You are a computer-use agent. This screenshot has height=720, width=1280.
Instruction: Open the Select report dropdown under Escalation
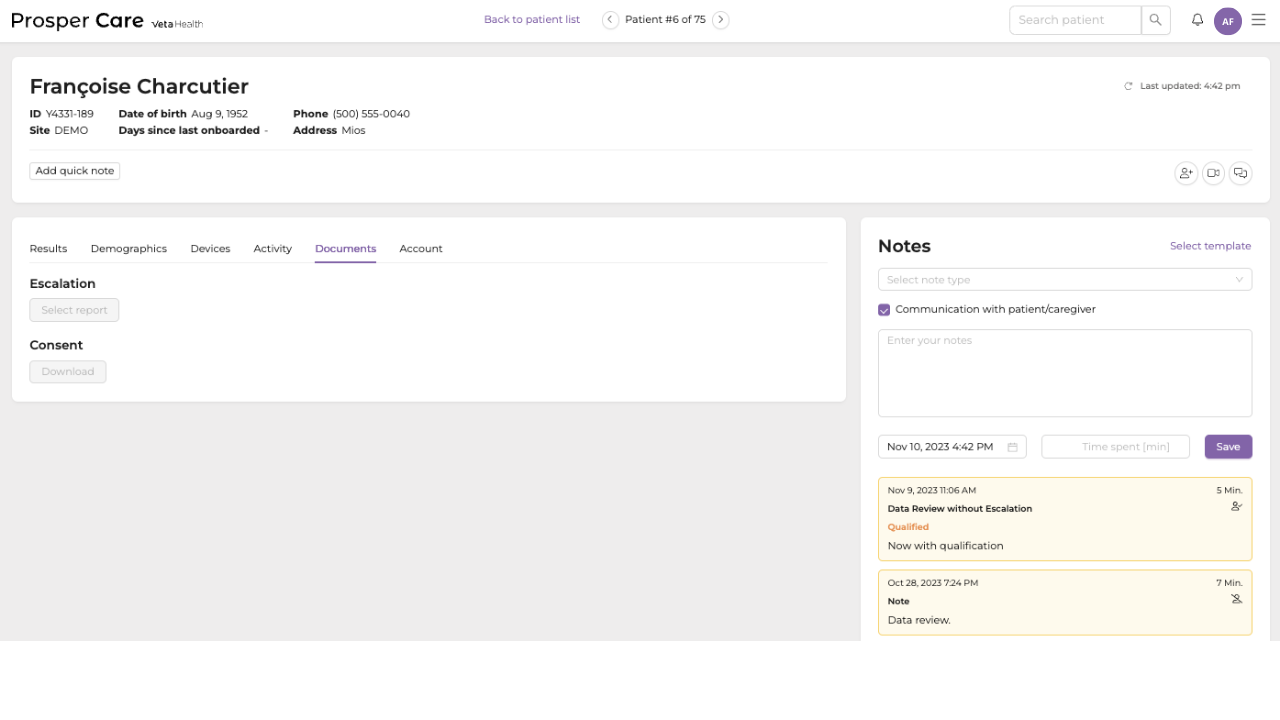pos(74,310)
